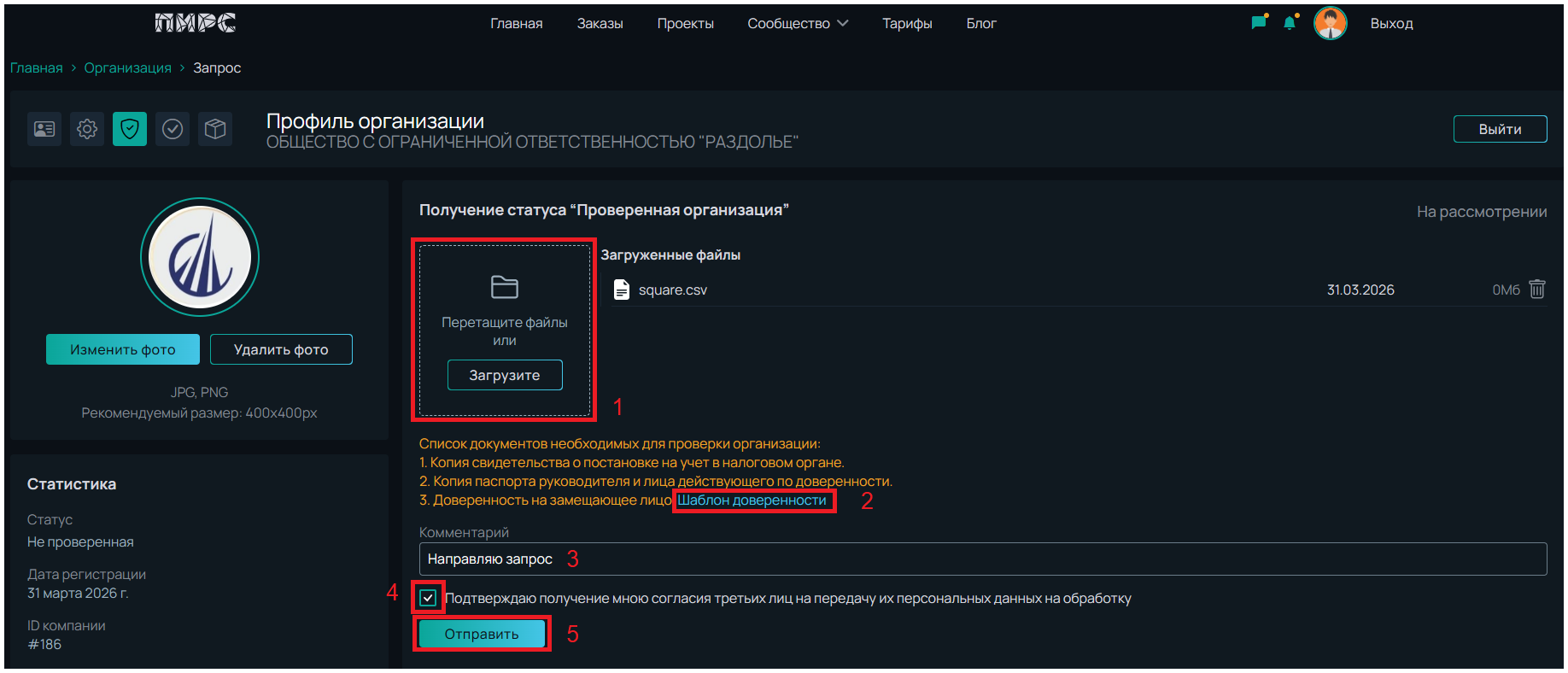Select the shield verification icon
1568x673 pixels.
point(130,129)
